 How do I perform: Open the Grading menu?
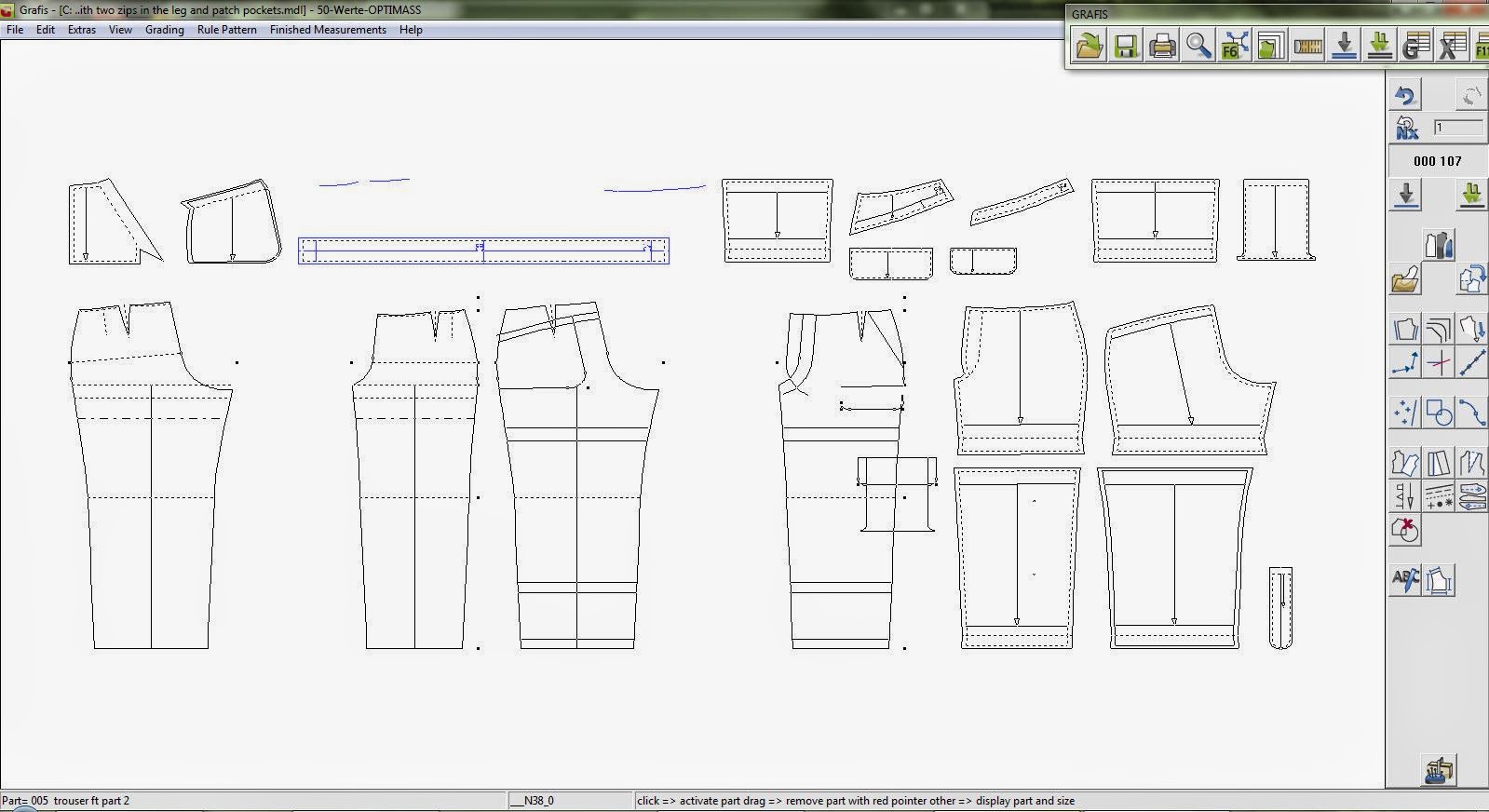point(165,30)
